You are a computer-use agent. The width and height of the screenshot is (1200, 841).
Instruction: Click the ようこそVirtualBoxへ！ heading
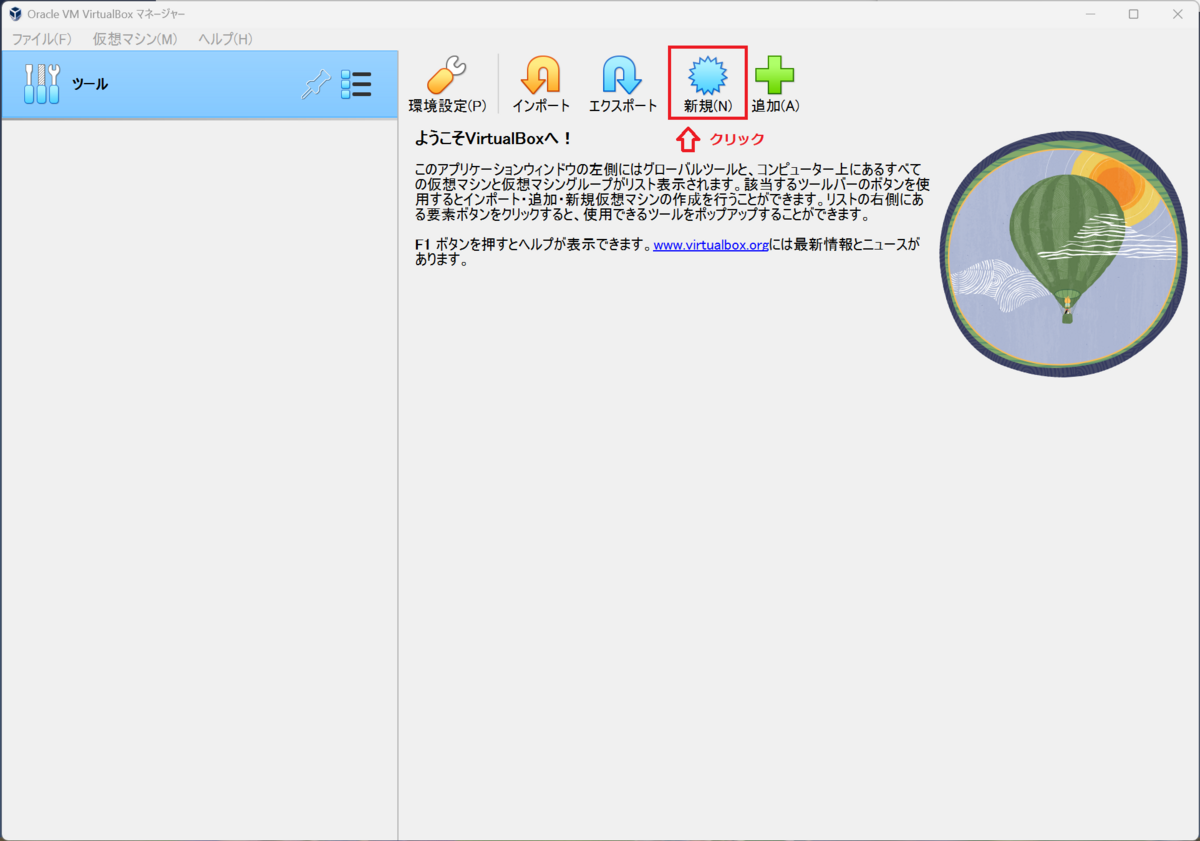pos(493,139)
